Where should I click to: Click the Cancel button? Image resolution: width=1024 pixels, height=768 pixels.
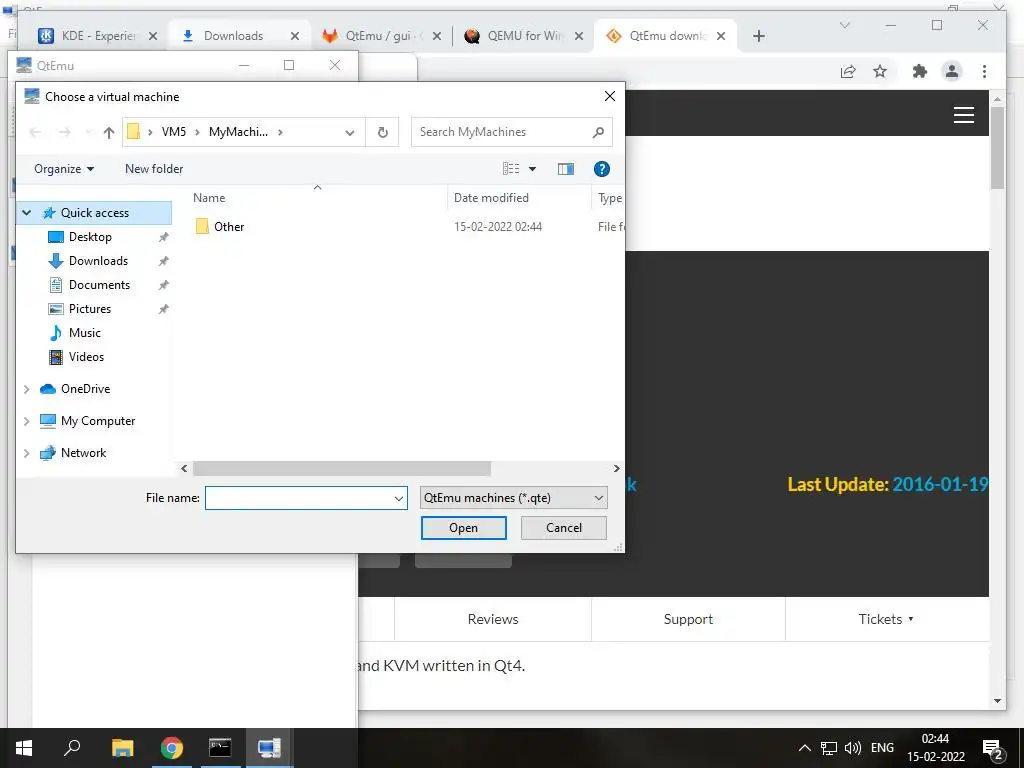564,528
